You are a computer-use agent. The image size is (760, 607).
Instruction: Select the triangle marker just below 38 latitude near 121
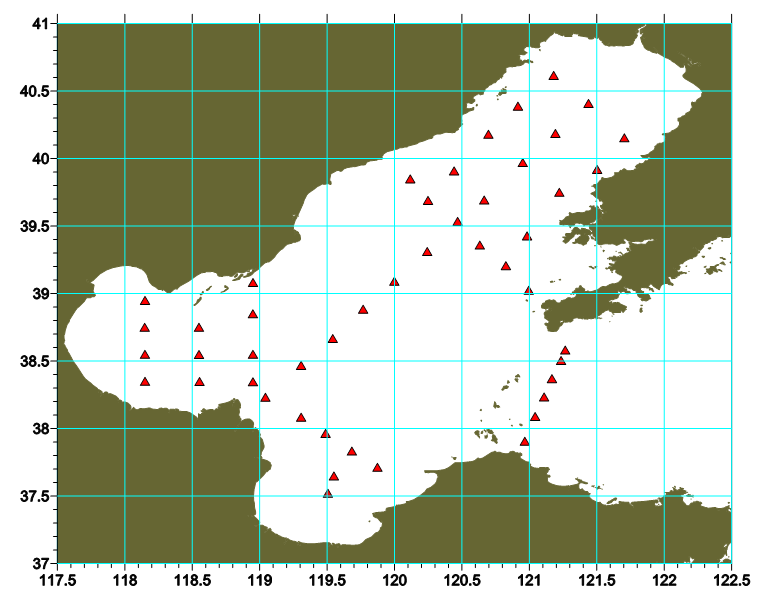point(524,442)
